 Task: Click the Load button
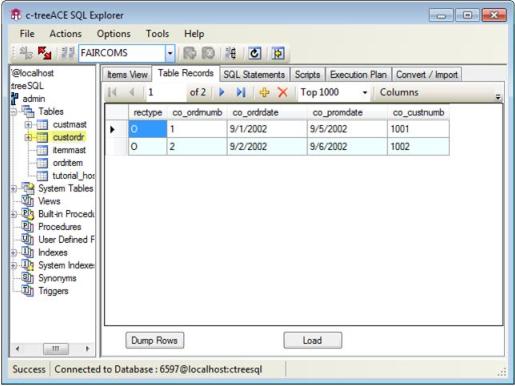pyautogui.click(x=312, y=340)
